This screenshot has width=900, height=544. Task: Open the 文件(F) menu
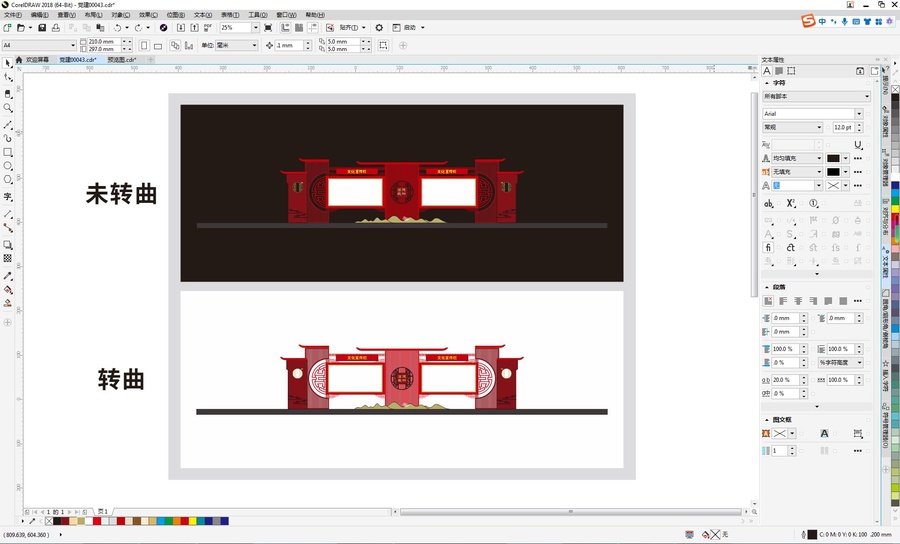click(13, 15)
